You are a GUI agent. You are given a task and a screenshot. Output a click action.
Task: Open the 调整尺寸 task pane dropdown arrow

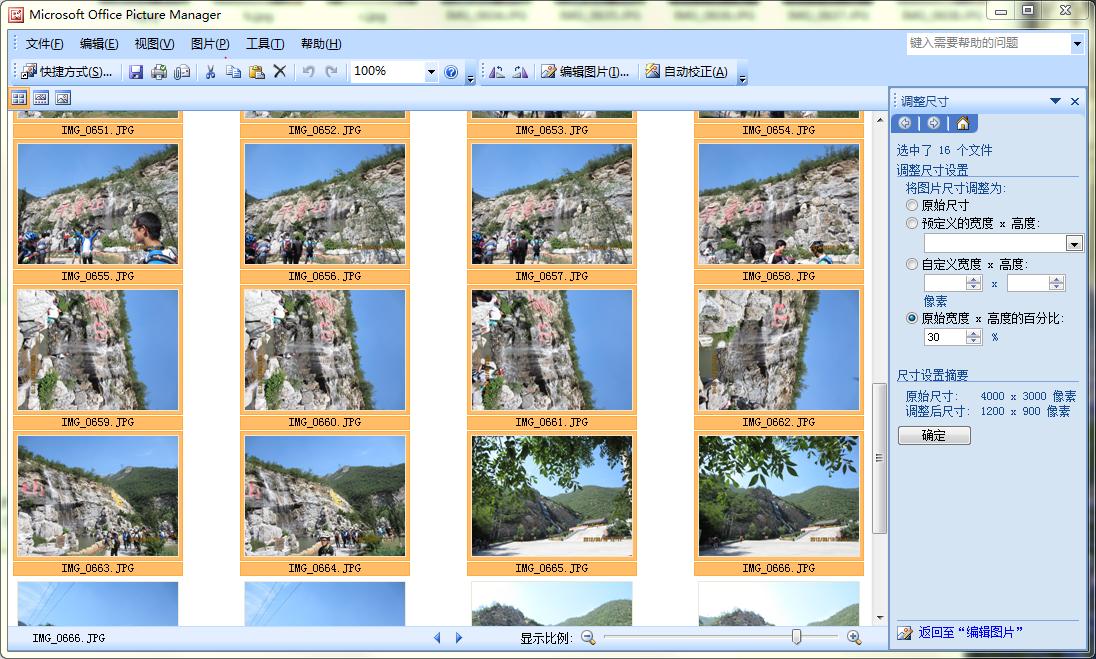tap(1055, 101)
